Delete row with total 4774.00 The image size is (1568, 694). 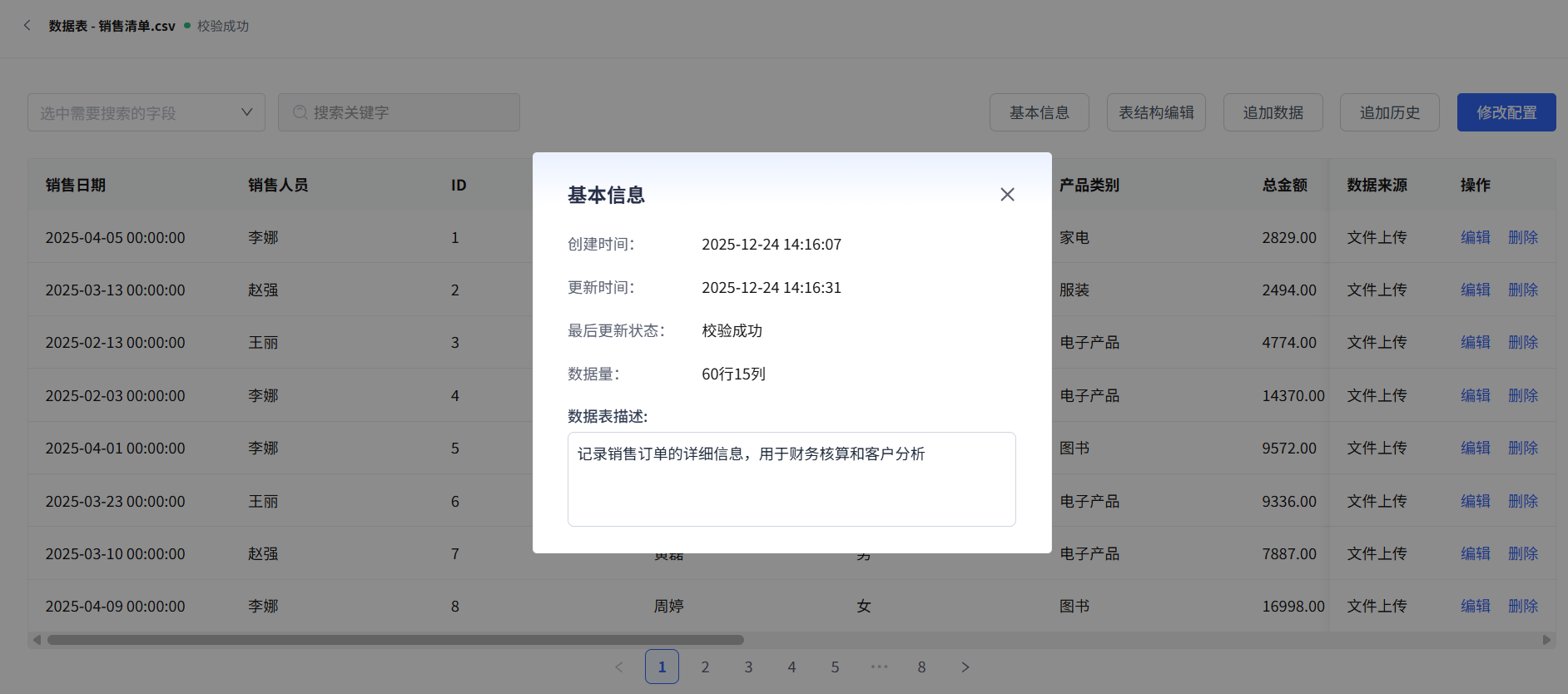tap(1523, 342)
